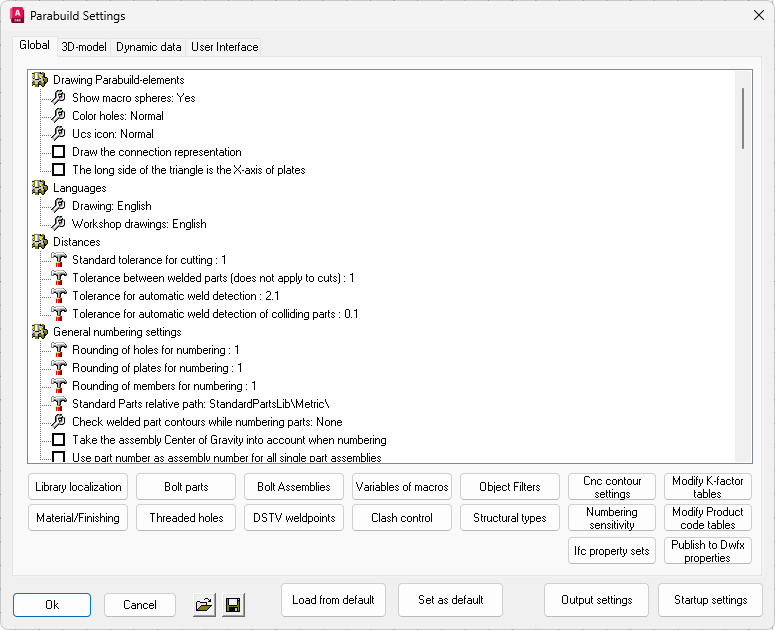Click the wrench icon beside Check welded part contours
Viewport: 775px width, 630px height.
pyautogui.click(x=58, y=421)
